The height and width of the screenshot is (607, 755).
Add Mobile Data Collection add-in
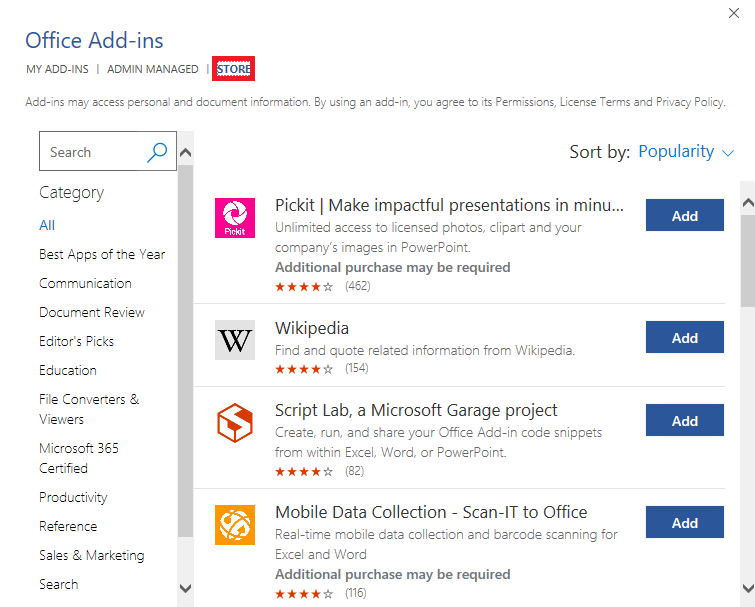685,522
